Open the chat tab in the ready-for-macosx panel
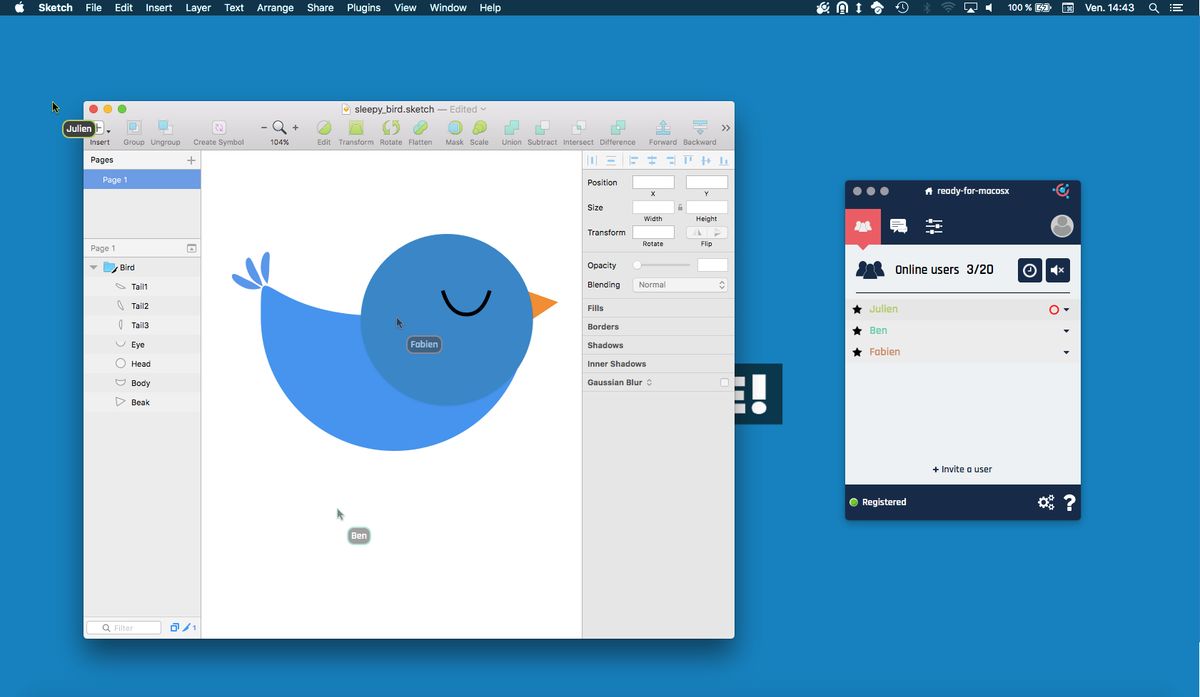 898,226
